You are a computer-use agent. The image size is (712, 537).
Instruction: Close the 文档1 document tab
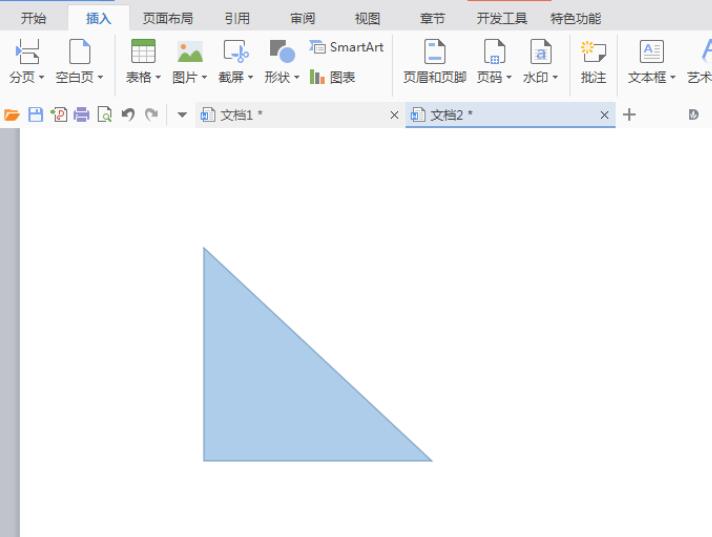click(394, 115)
